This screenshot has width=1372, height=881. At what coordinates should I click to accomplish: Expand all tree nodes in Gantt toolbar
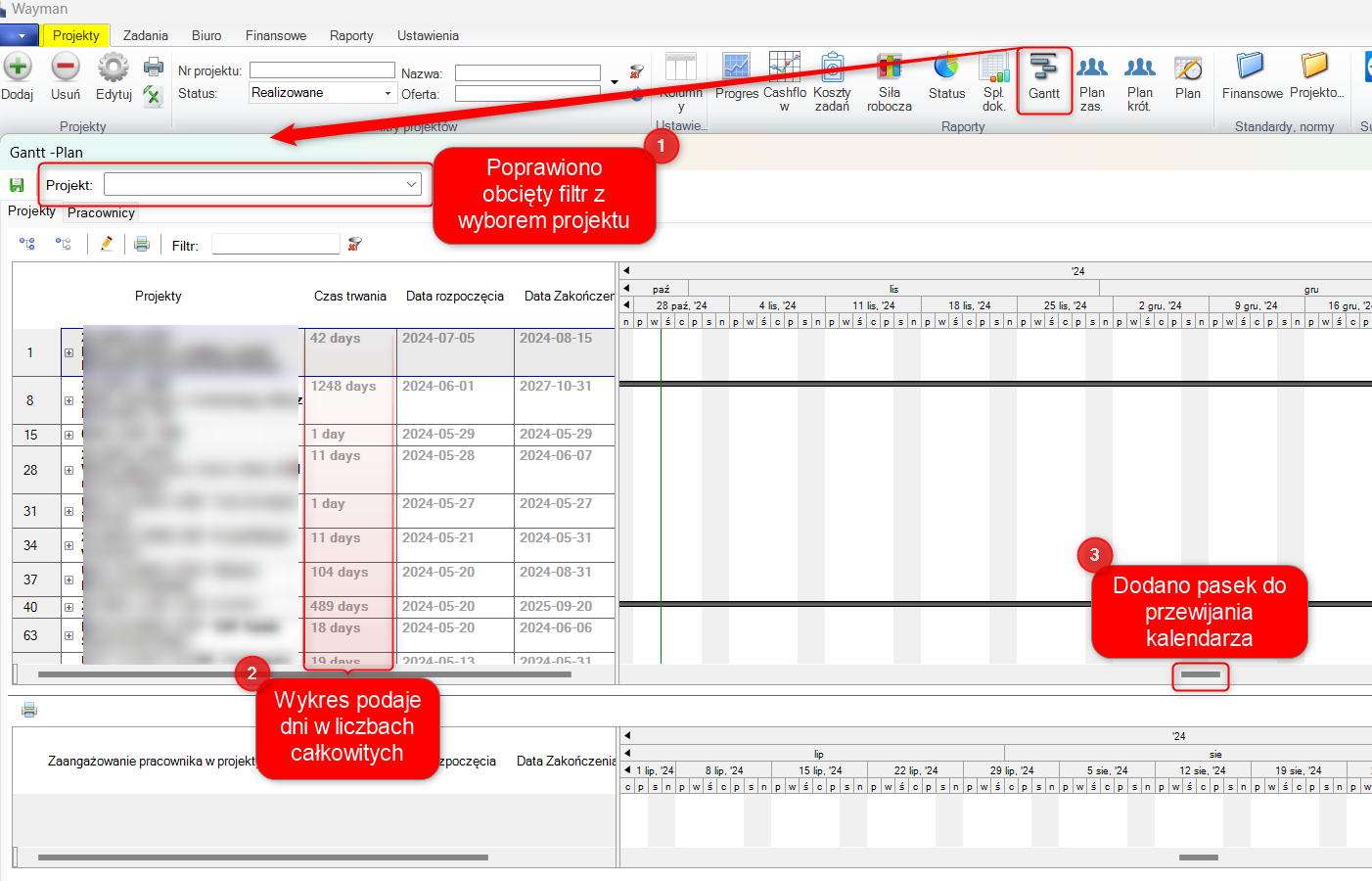pos(27,244)
